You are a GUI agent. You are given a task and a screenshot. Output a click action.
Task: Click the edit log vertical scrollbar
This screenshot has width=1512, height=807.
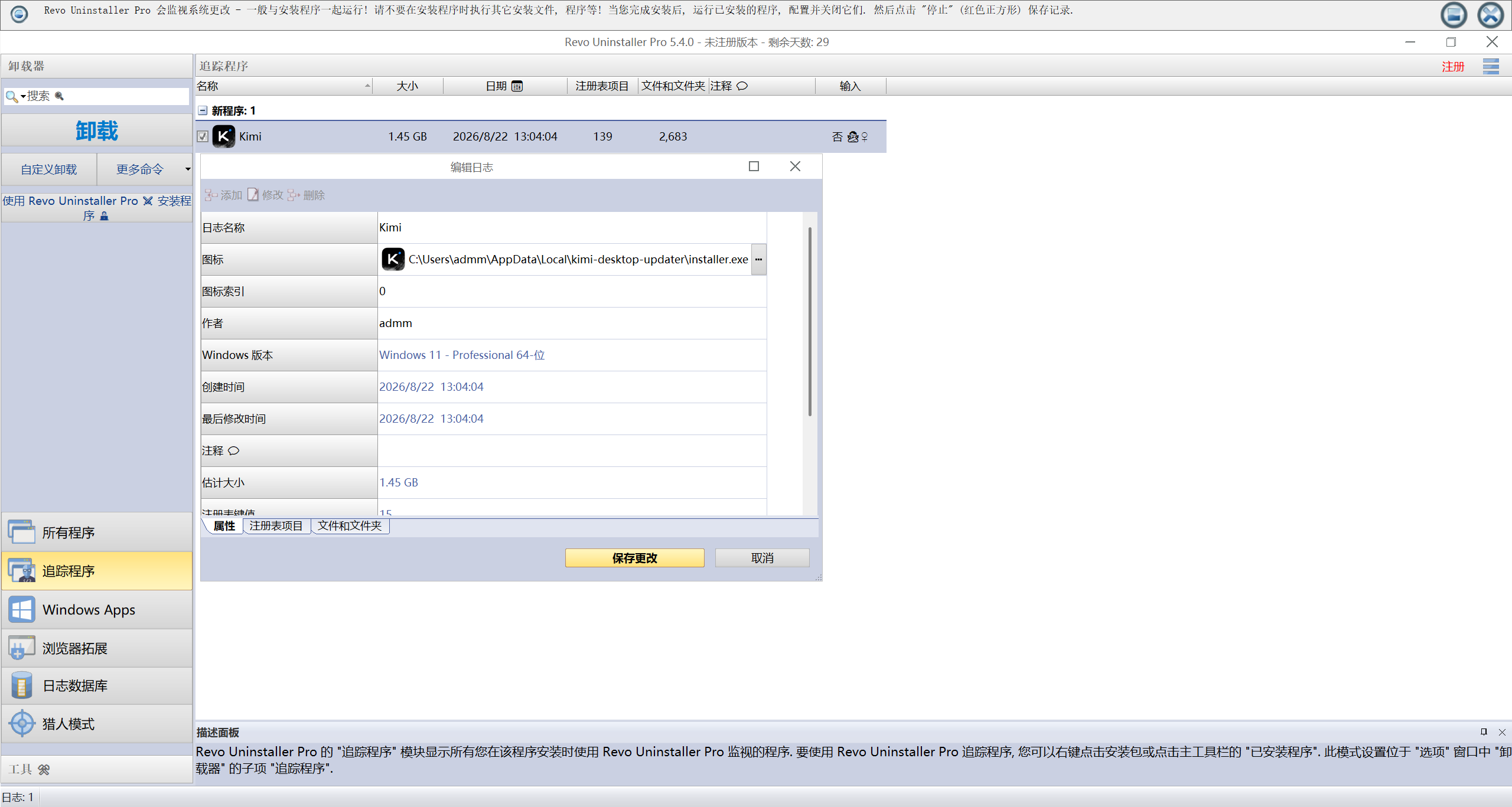[809, 322]
